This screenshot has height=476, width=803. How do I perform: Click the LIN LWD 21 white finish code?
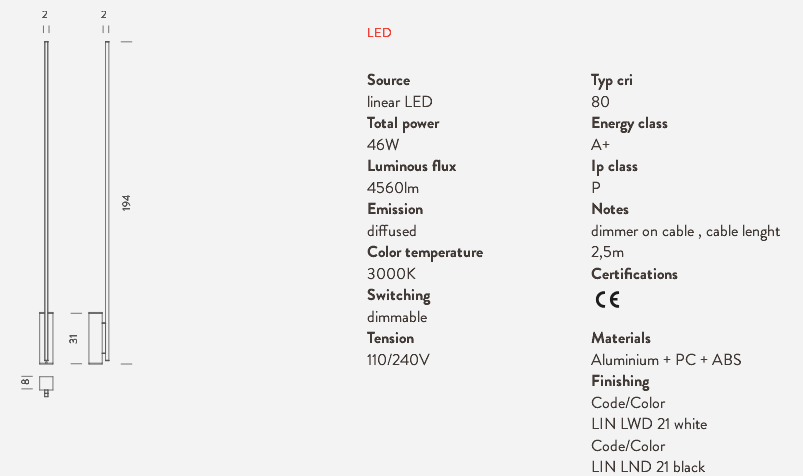coord(649,424)
